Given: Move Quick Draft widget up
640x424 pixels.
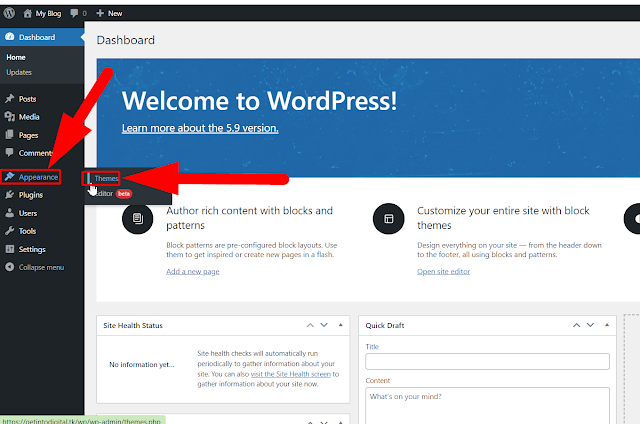Looking at the screenshot, I should pyautogui.click(x=576, y=325).
